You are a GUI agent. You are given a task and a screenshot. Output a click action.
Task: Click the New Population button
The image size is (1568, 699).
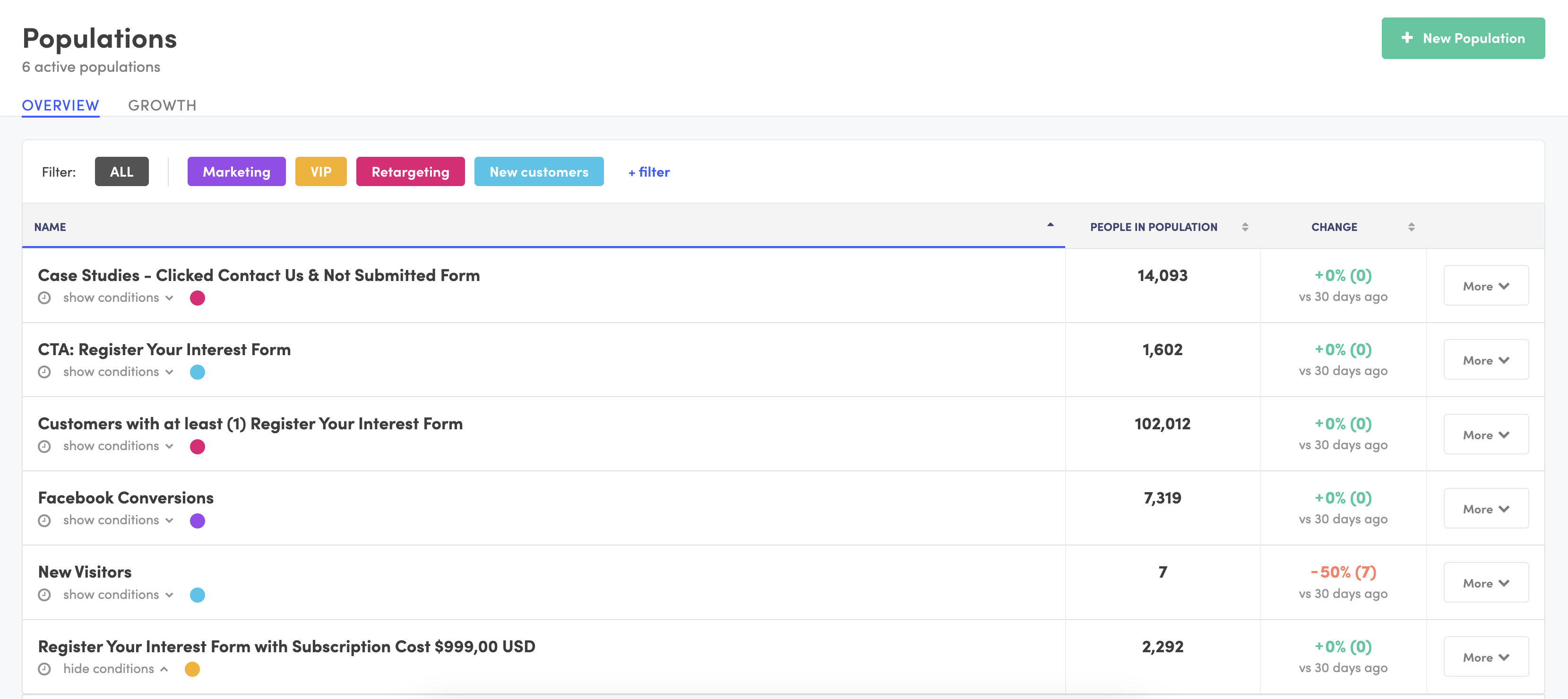[x=1463, y=38]
